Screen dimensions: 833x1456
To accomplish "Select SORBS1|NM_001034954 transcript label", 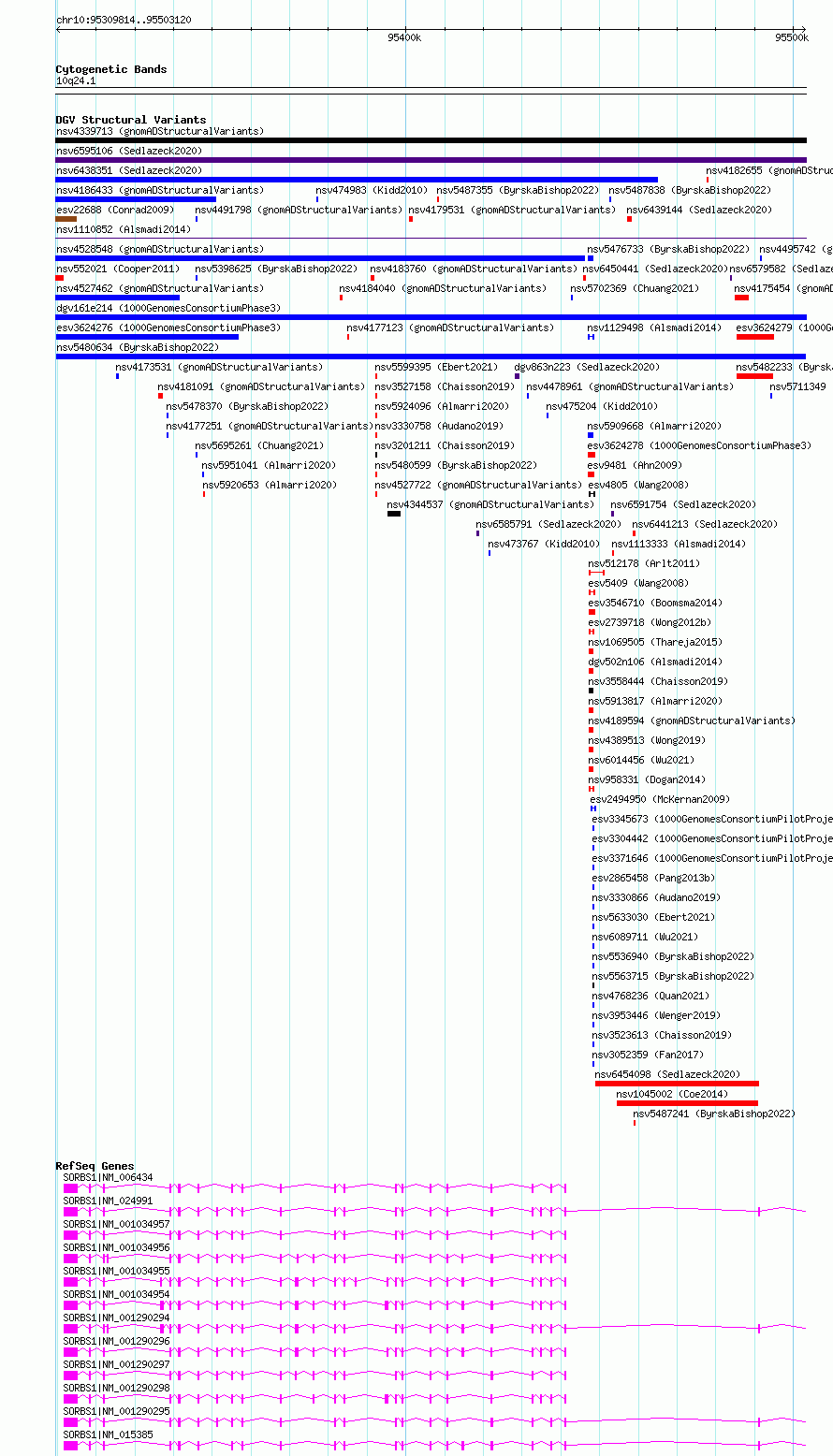I will click(x=117, y=1294).
